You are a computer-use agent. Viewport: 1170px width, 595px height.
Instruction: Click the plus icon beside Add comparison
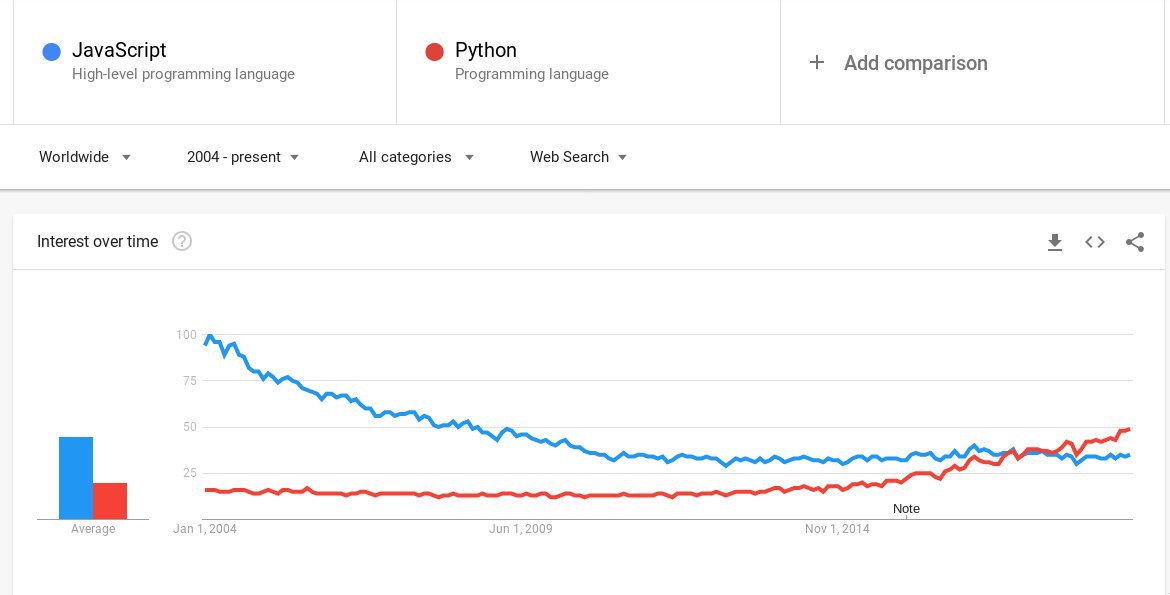(817, 62)
